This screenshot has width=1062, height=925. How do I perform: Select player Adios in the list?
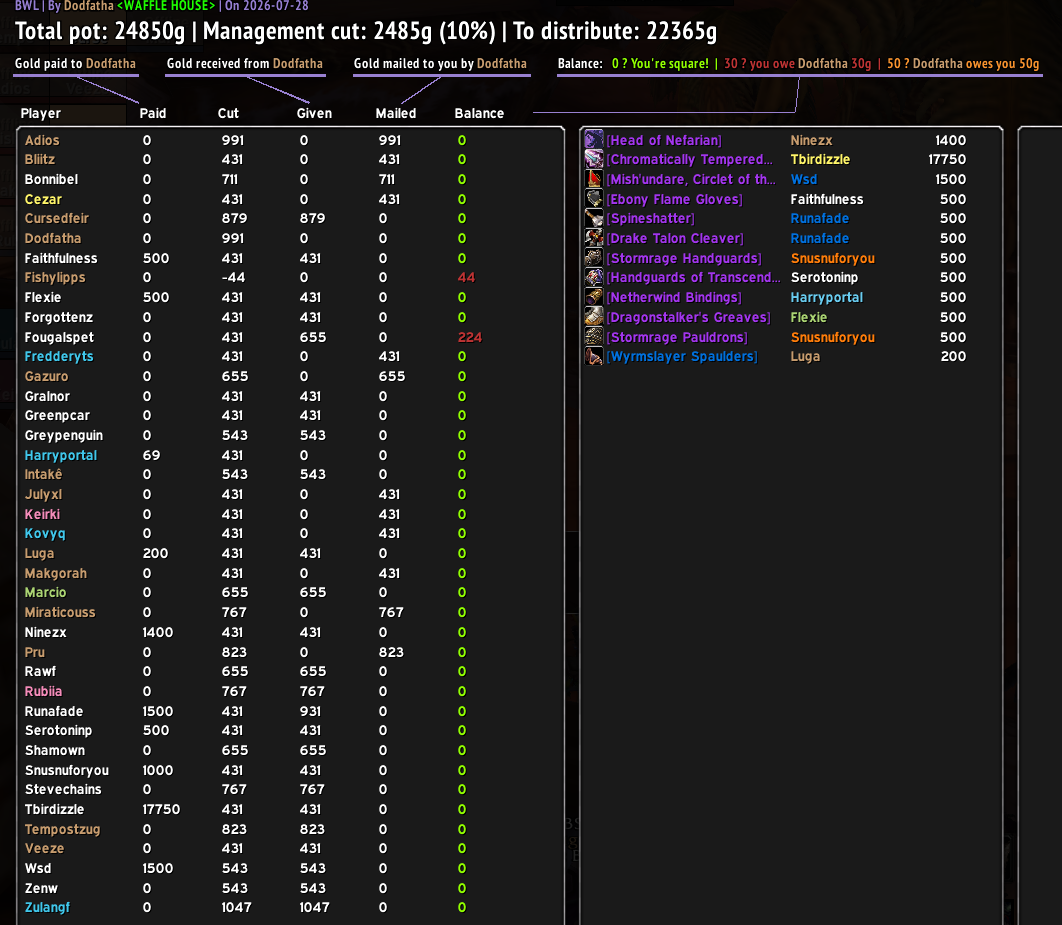tap(42, 140)
